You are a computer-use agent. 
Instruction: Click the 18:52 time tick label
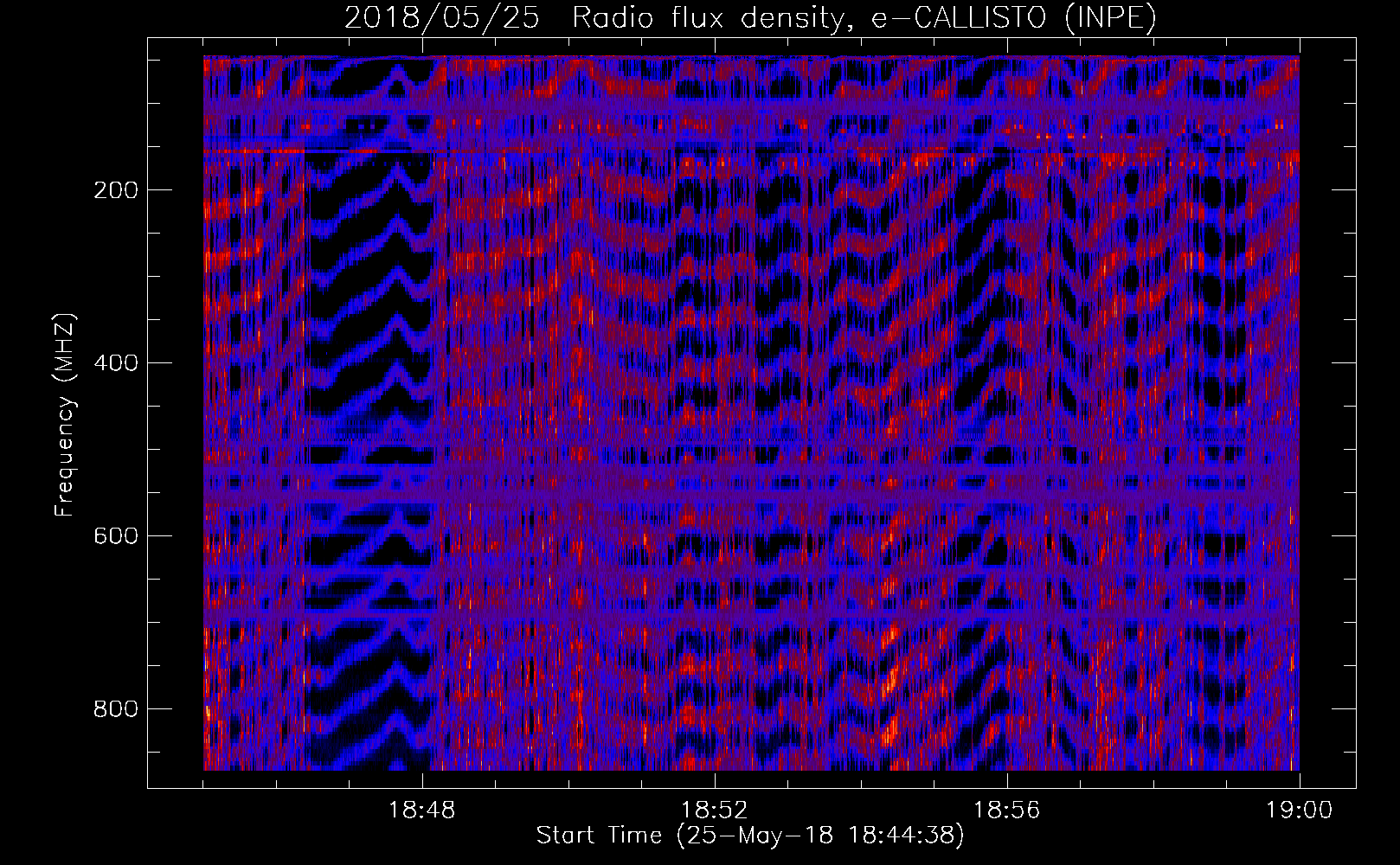point(715,811)
